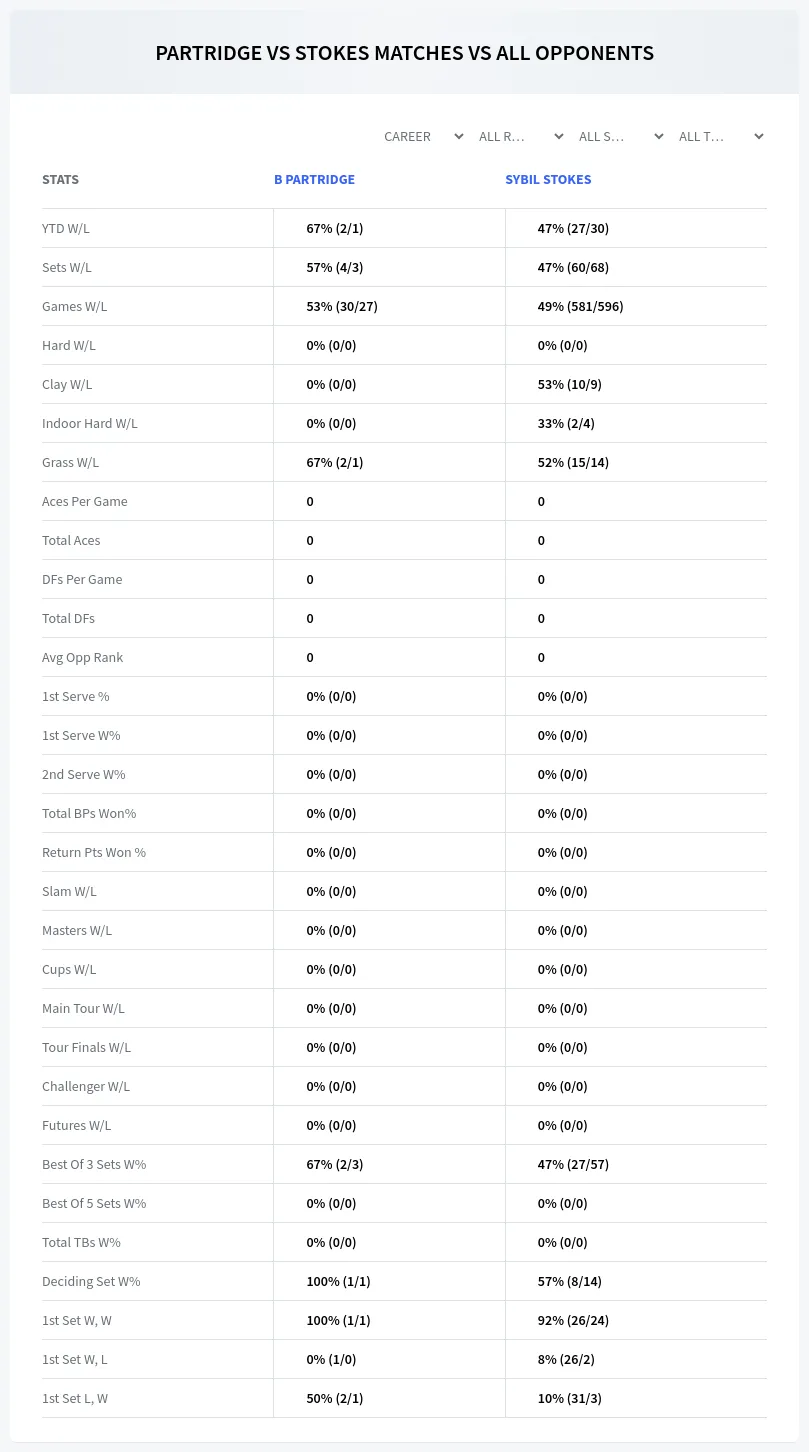
Task: Open Sybil Stokes player profile link
Action: (x=548, y=179)
